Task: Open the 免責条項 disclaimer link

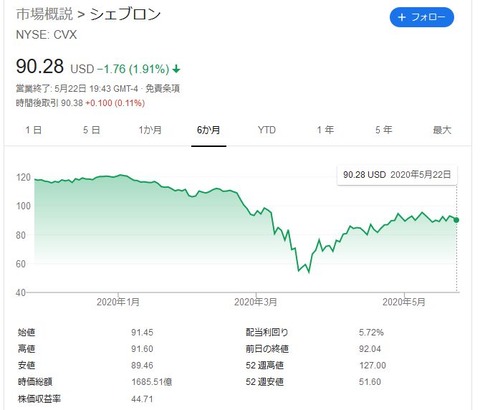Action: pyautogui.click(x=163, y=89)
